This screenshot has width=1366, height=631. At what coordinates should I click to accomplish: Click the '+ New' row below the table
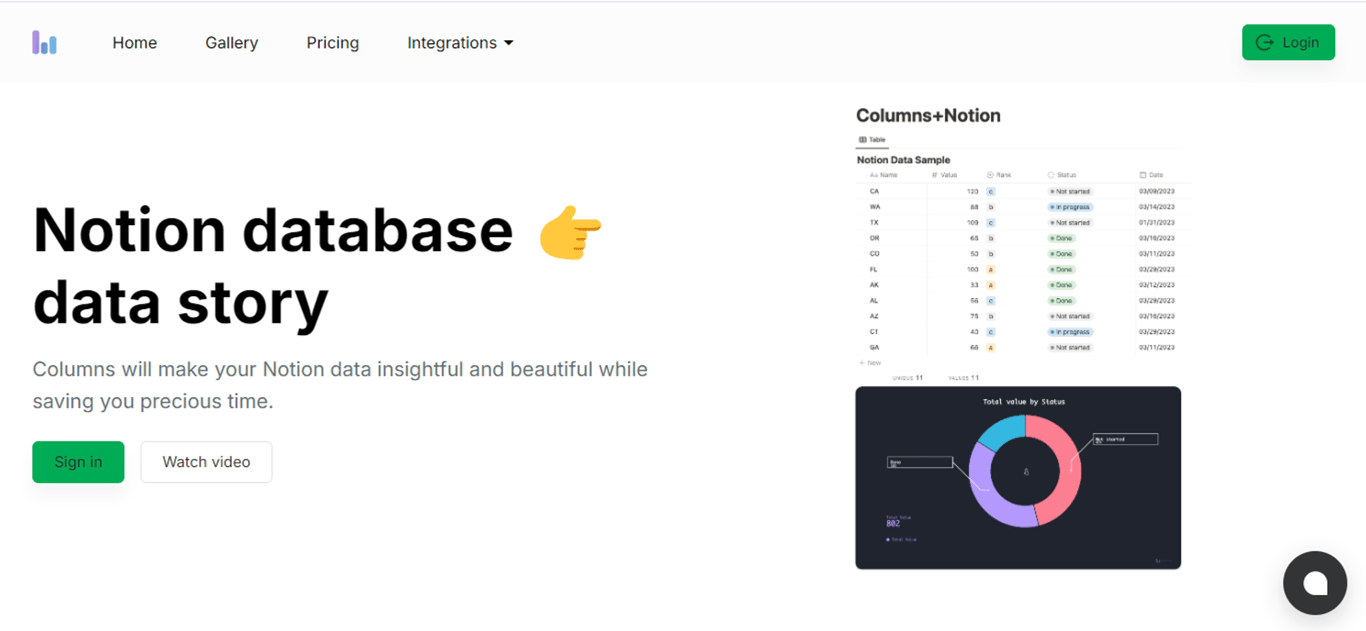[870, 363]
